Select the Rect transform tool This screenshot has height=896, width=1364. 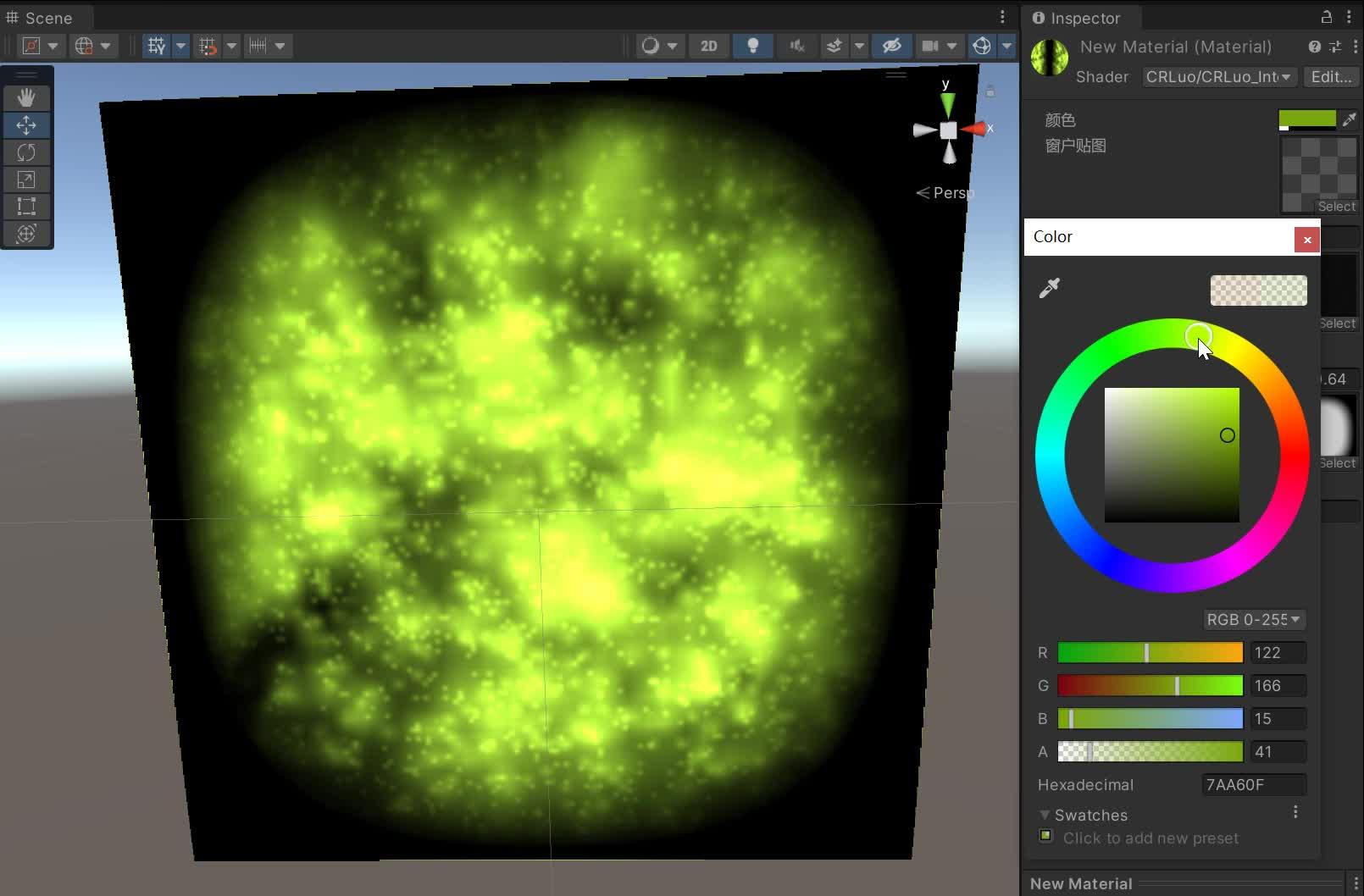click(x=26, y=207)
